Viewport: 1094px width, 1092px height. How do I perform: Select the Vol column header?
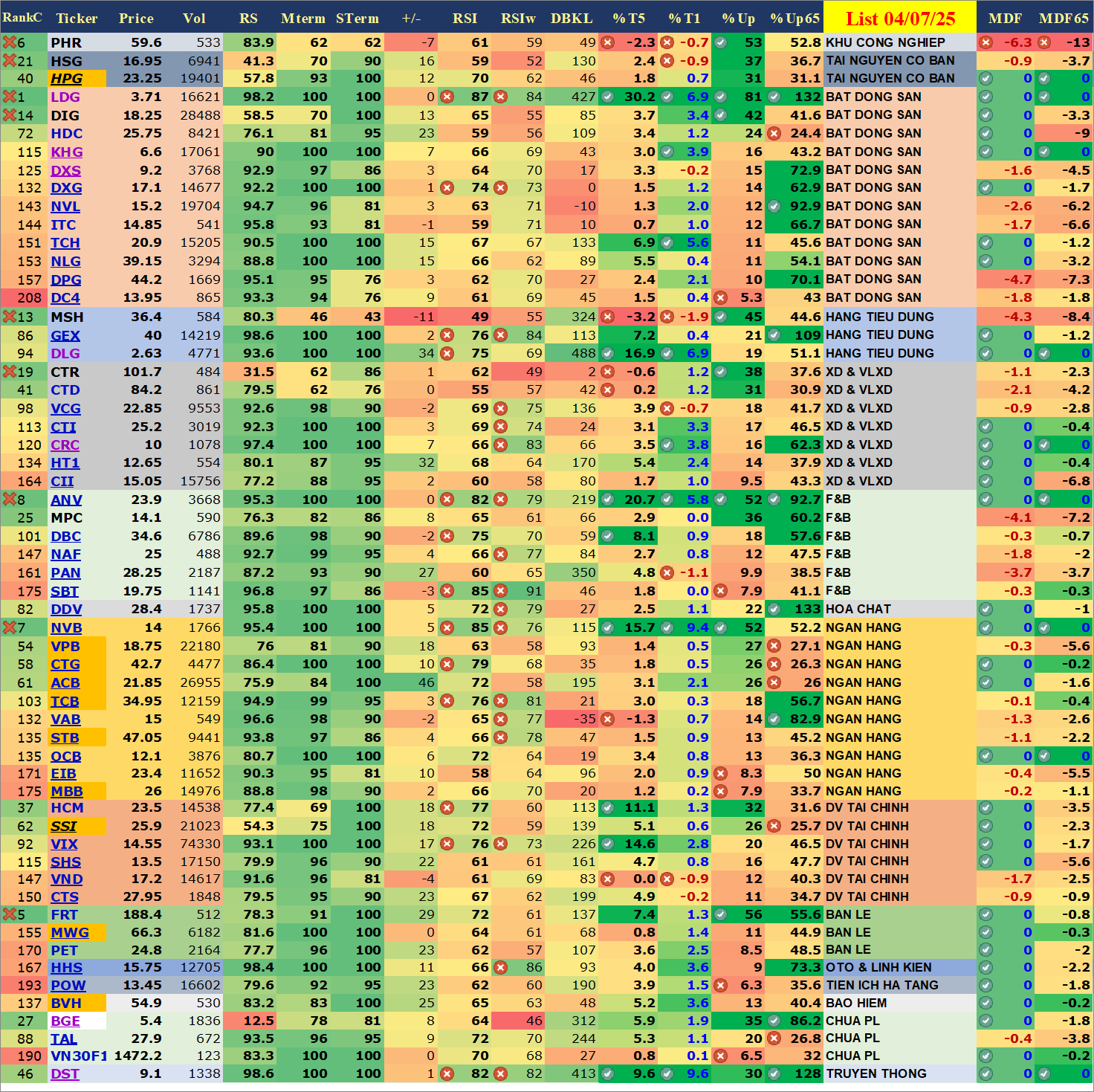coord(195,18)
